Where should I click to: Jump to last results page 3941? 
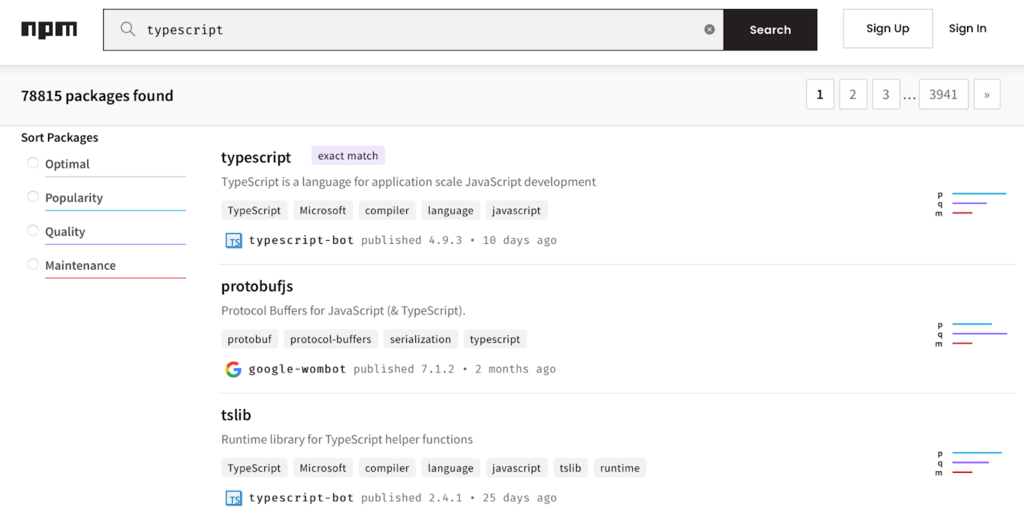coord(943,95)
